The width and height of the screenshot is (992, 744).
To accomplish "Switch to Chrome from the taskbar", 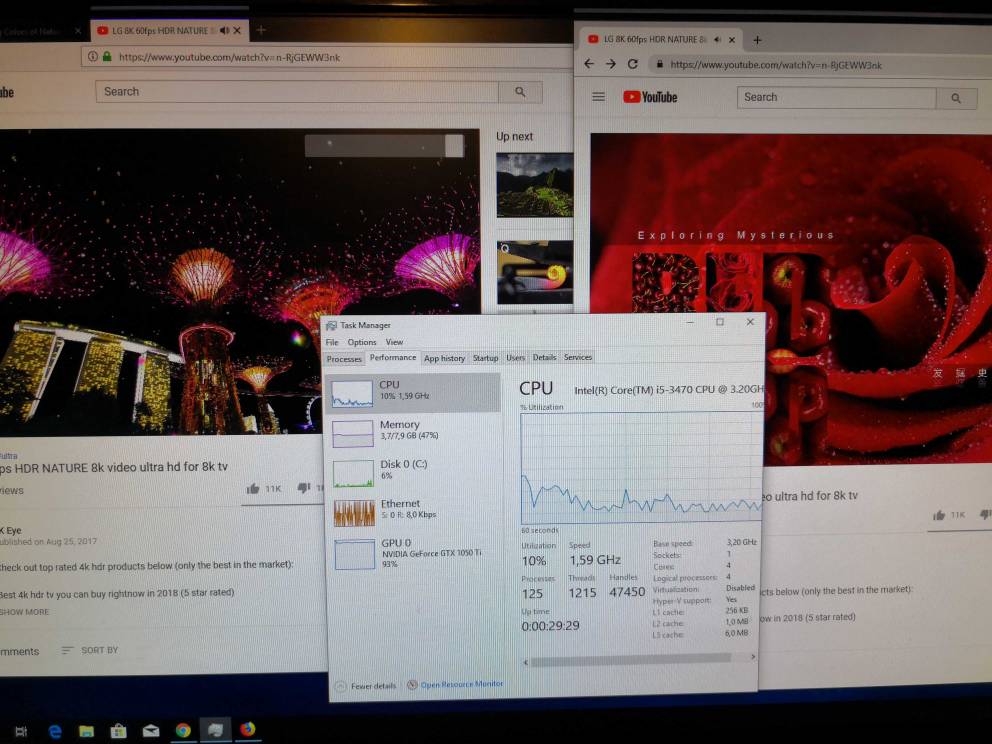I will [183, 731].
